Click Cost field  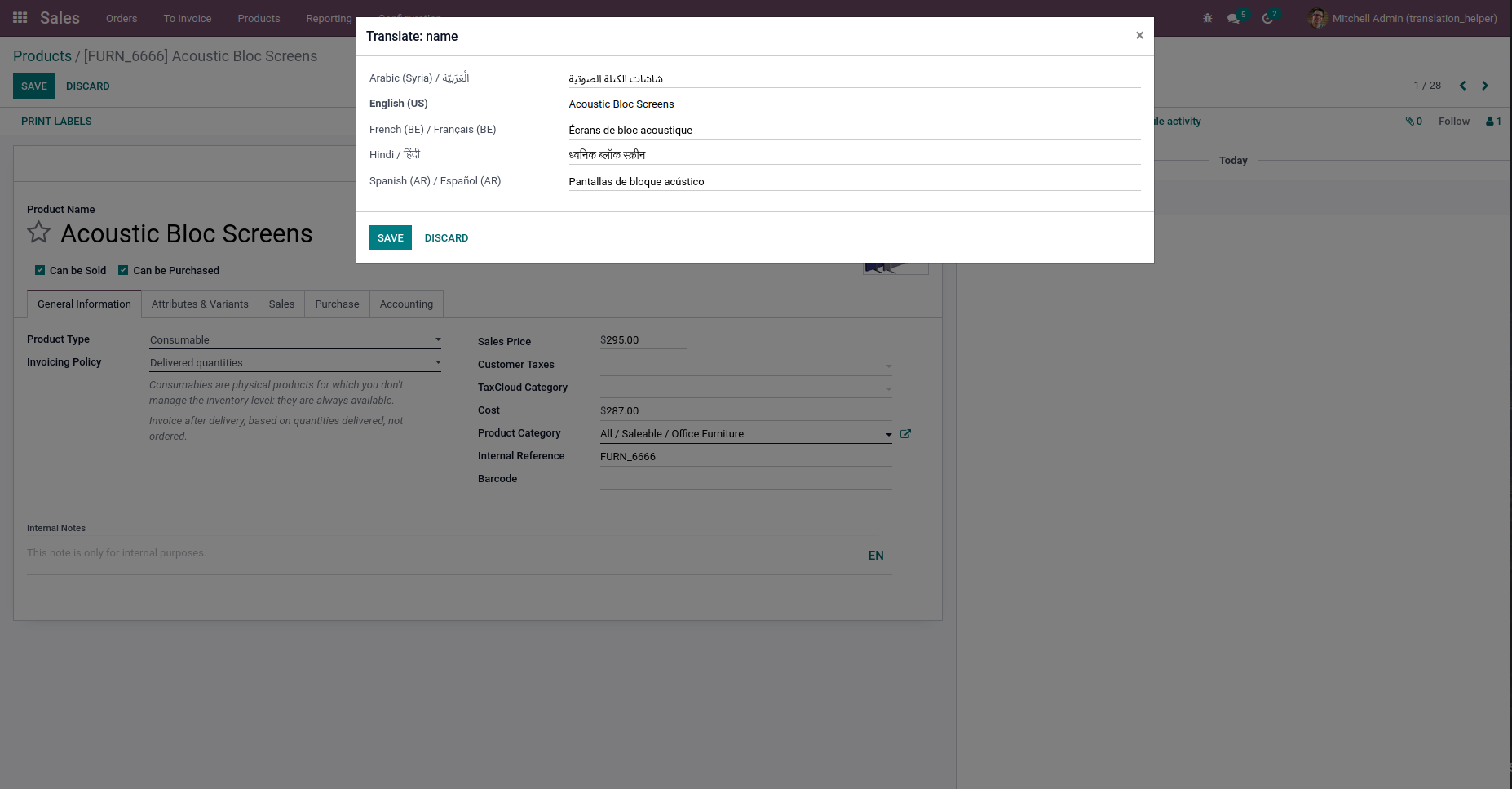[746, 411]
